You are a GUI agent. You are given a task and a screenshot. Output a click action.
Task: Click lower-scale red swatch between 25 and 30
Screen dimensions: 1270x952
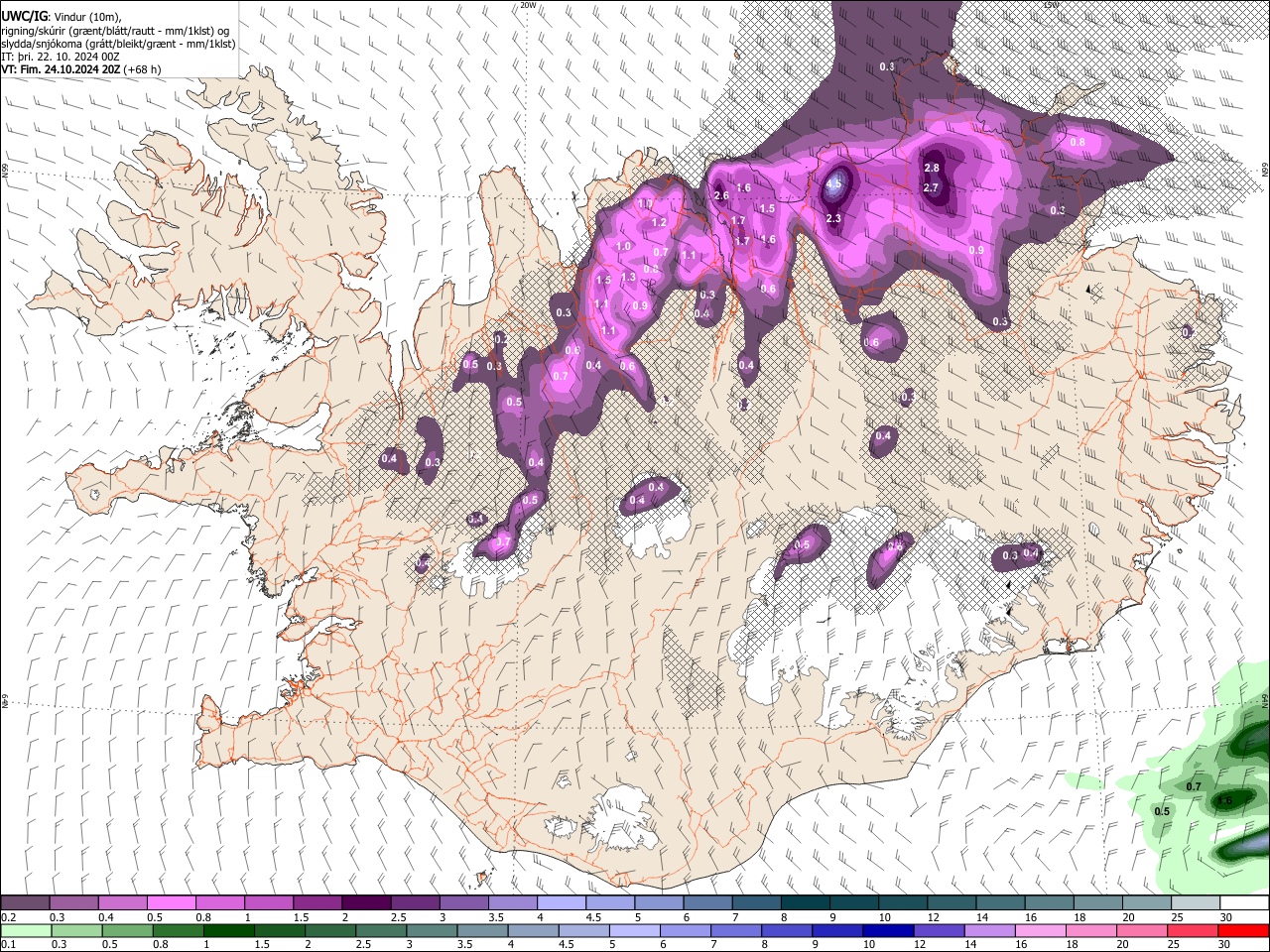click(x=1195, y=930)
